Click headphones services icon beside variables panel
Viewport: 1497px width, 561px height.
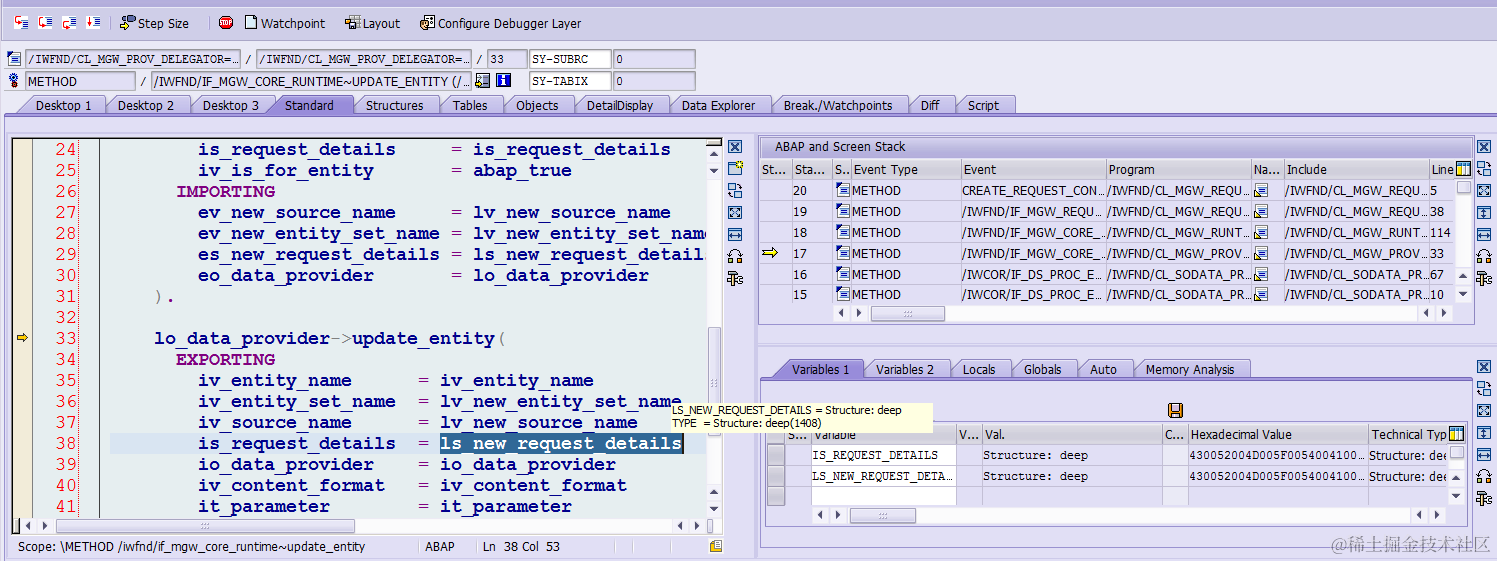tap(1484, 476)
